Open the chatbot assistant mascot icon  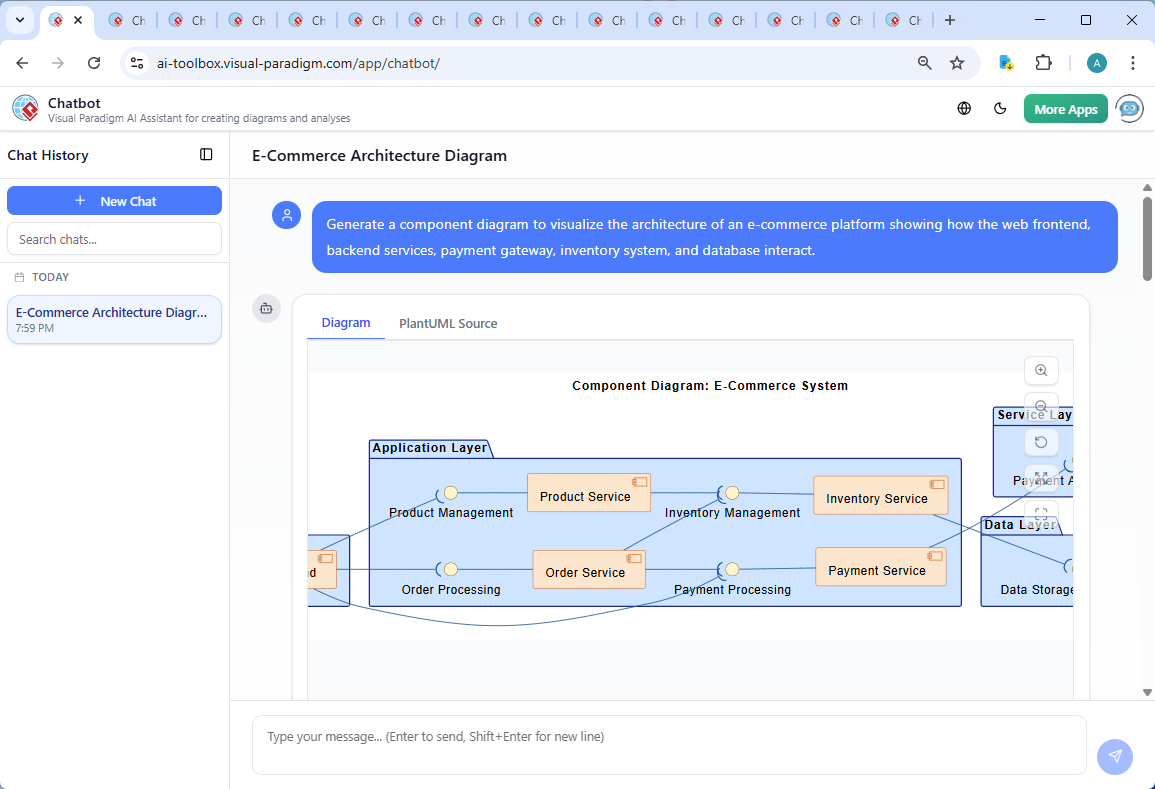click(x=1129, y=108)
